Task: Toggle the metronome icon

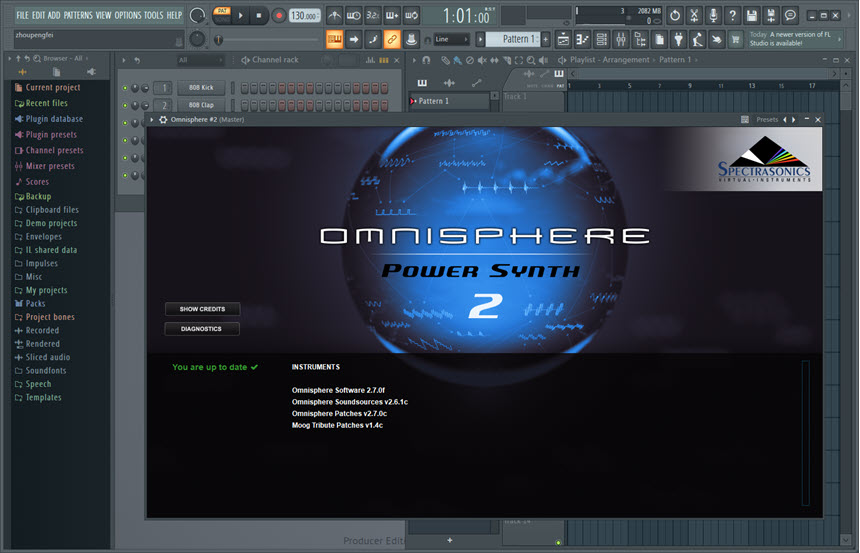Action: pos(335,15)
